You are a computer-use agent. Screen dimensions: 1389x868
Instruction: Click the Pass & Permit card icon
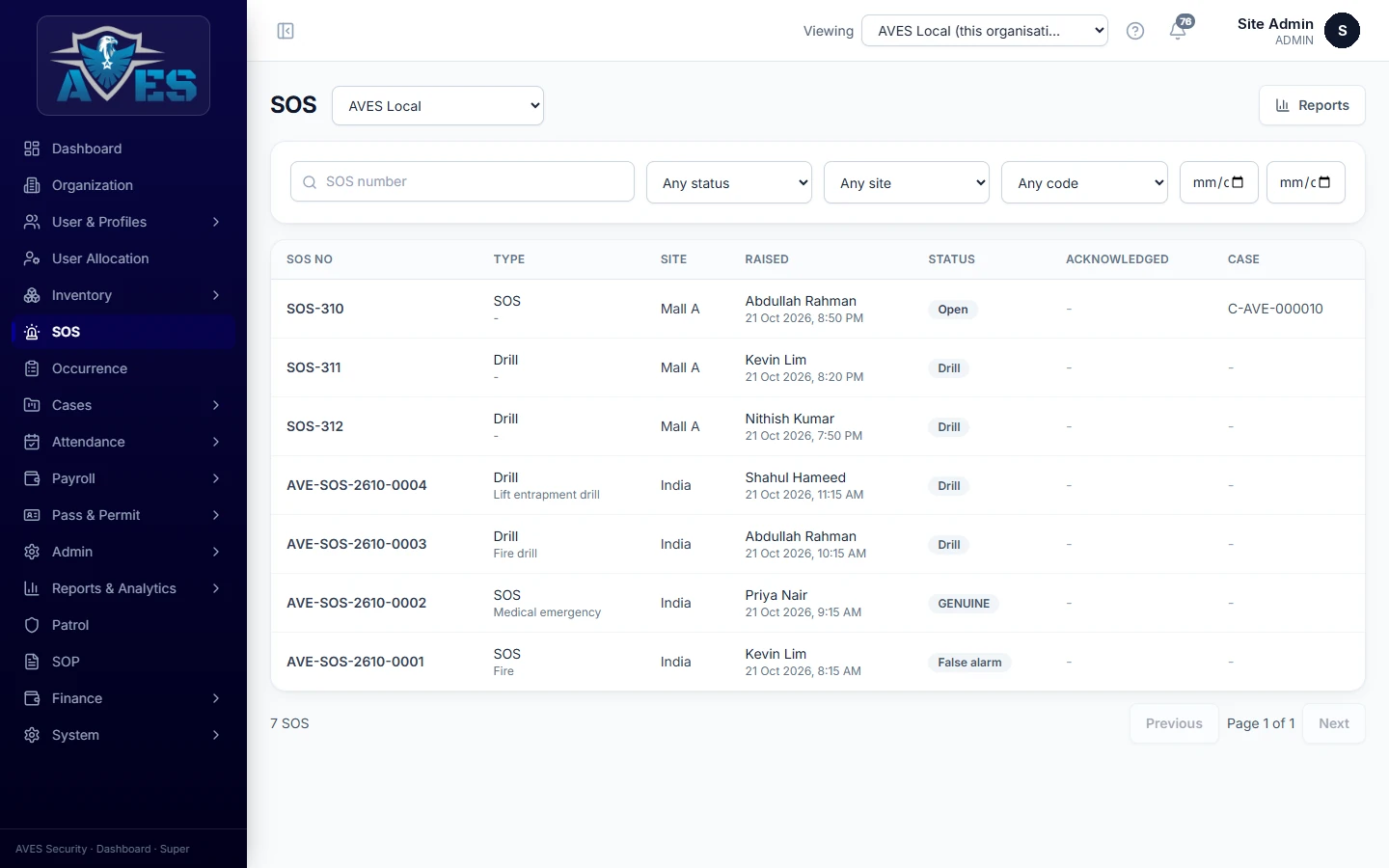click(x=32, y=515)
